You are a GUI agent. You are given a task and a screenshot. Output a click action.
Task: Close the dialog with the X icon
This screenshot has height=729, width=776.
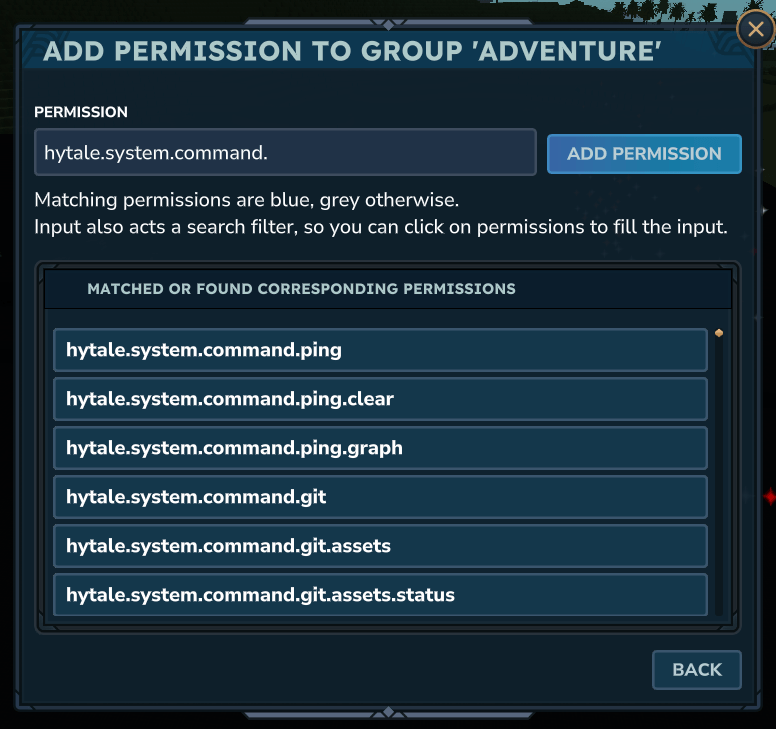pos(755,30)
